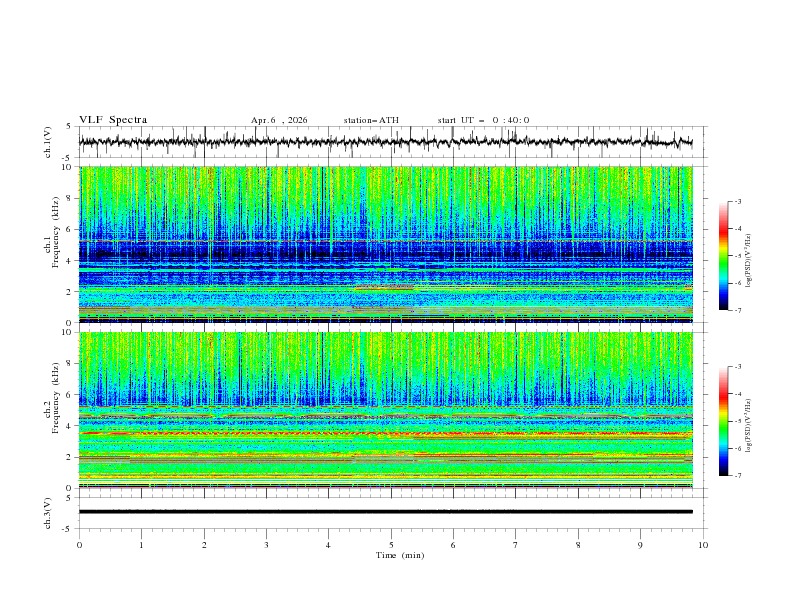792x612 pixels.
Task: Click the ch.1 color bar '-3' label
Action: [x=737, y=201]
